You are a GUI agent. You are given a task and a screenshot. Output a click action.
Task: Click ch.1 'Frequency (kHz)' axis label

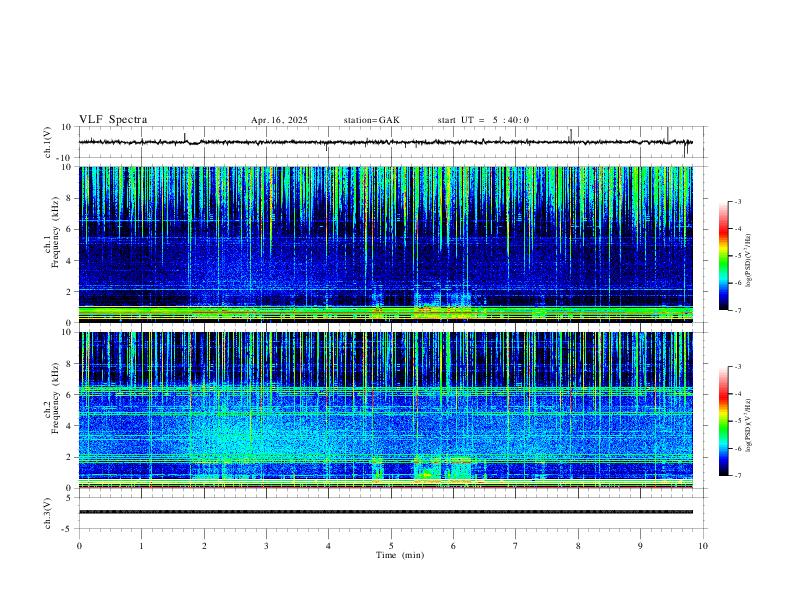pos(55,232)
